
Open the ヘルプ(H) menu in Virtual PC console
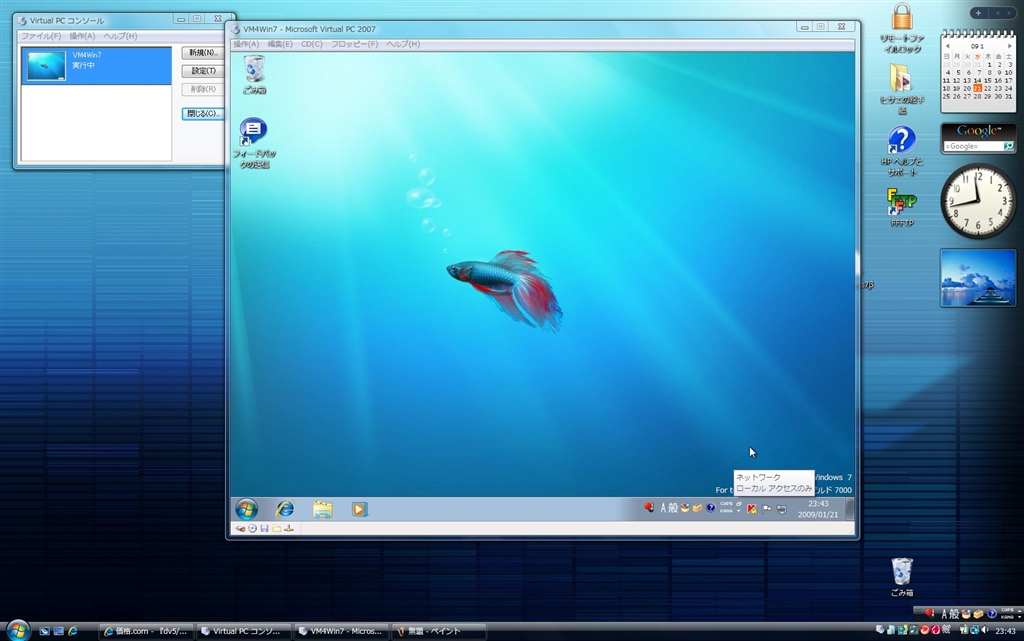click(x=120, y=37)
